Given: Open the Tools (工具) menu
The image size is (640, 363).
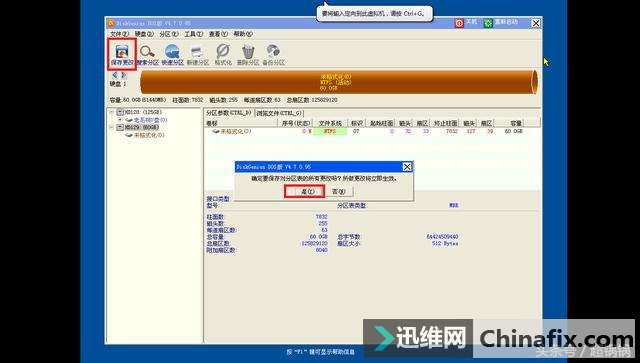Looking at the screenshot, I should pos(193,34).
